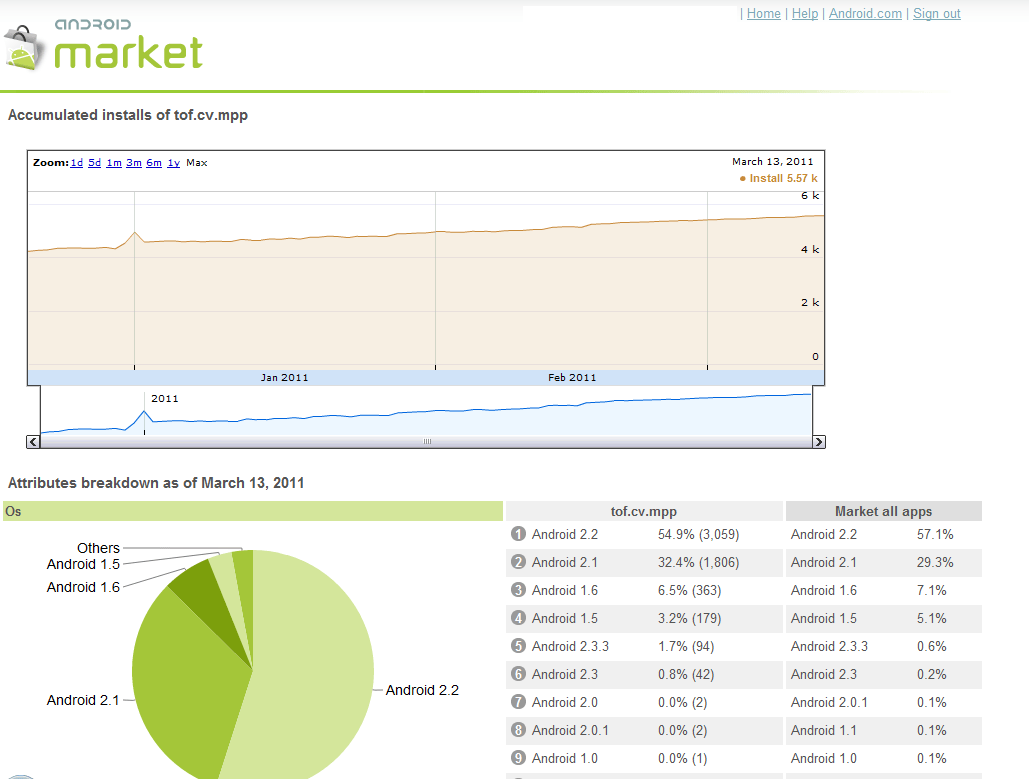Set chart zoom to 1m
This screenshot has height=779, width=1029.
point(114,163)
